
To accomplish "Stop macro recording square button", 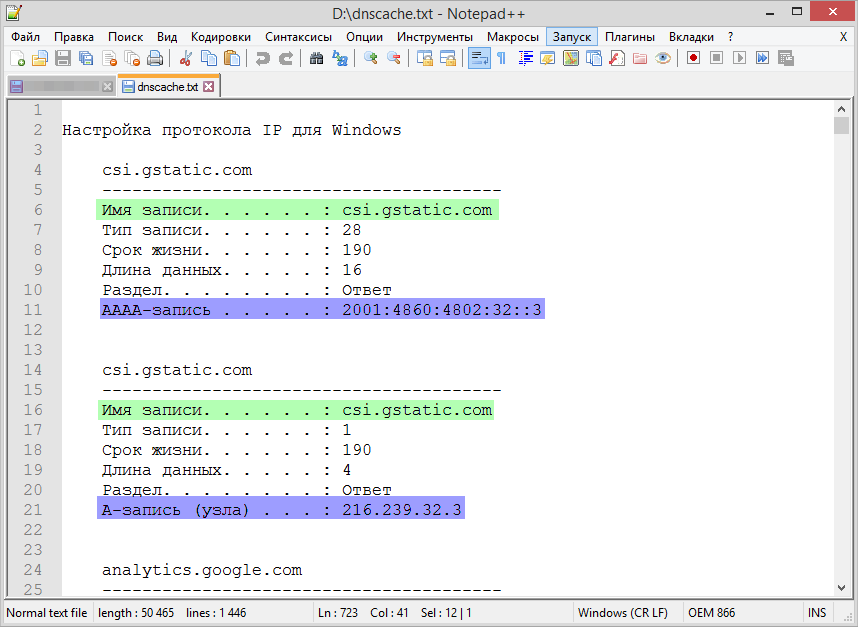I will (x=716, y=58).
